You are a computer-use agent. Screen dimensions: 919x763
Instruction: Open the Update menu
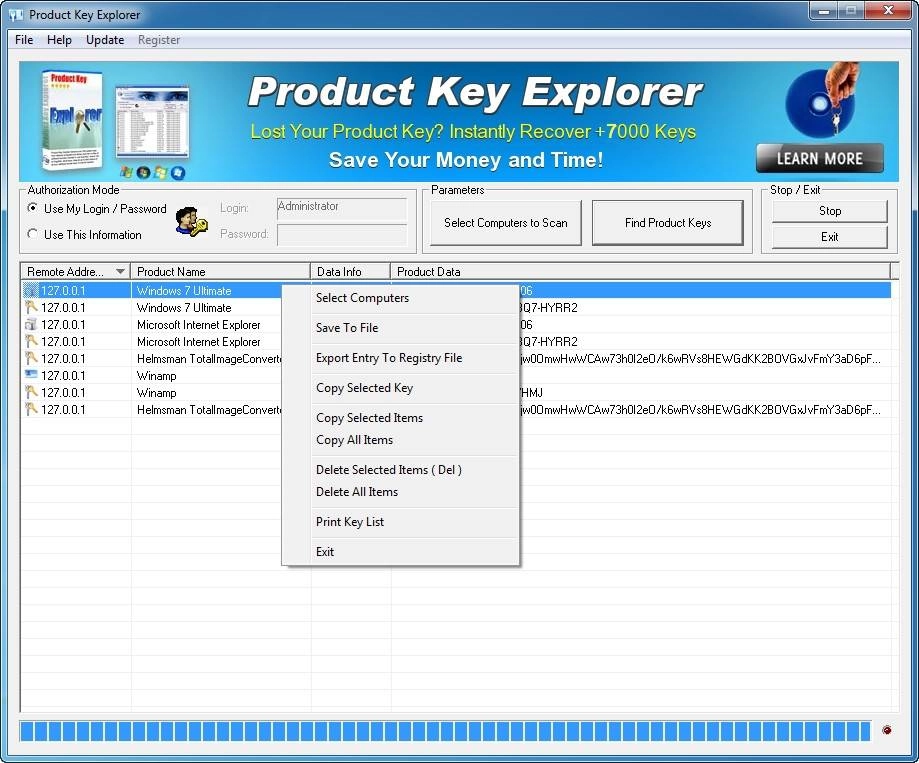pyautogui.click(x=105, y=40)
